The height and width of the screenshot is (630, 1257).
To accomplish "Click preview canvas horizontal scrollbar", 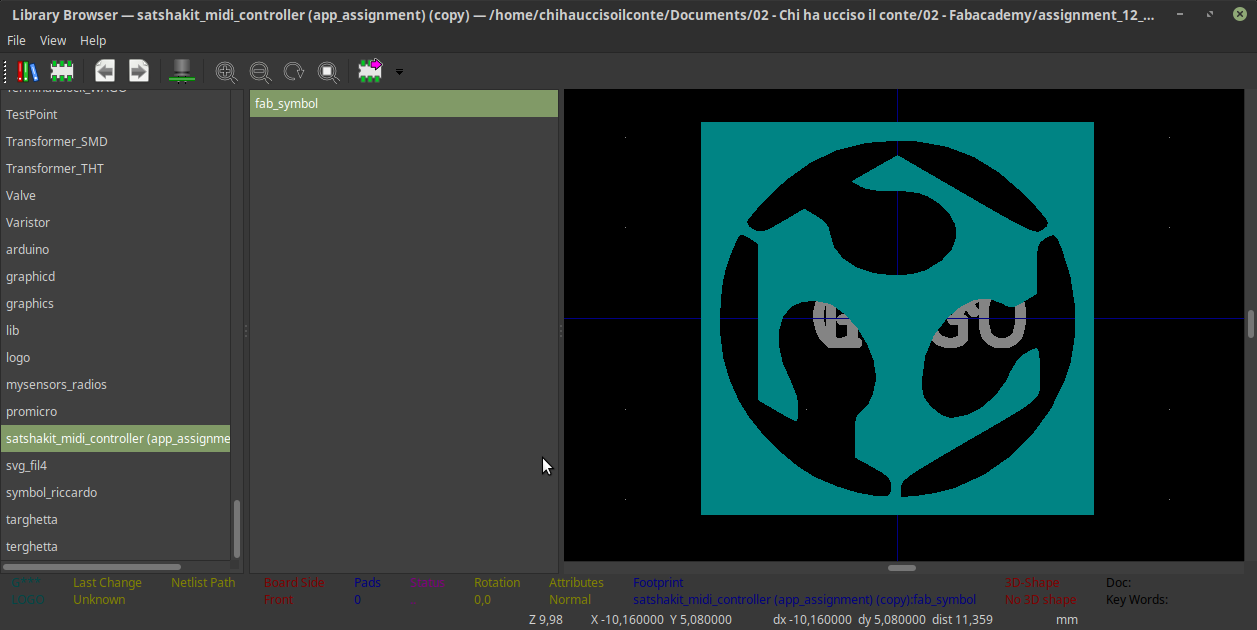I will (902, 568).
